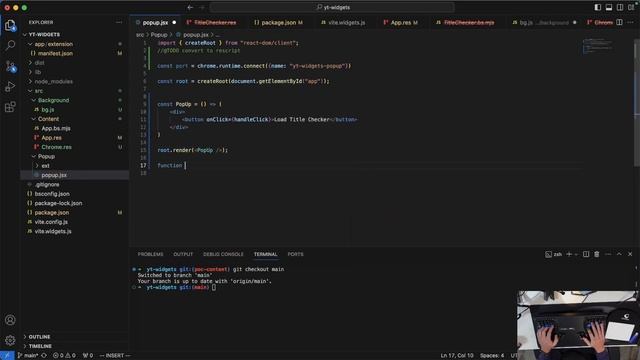Open App.bs.mjs in the explorer
The height and width of the screenshot is (360, 640).
click(x=56, y=129)
